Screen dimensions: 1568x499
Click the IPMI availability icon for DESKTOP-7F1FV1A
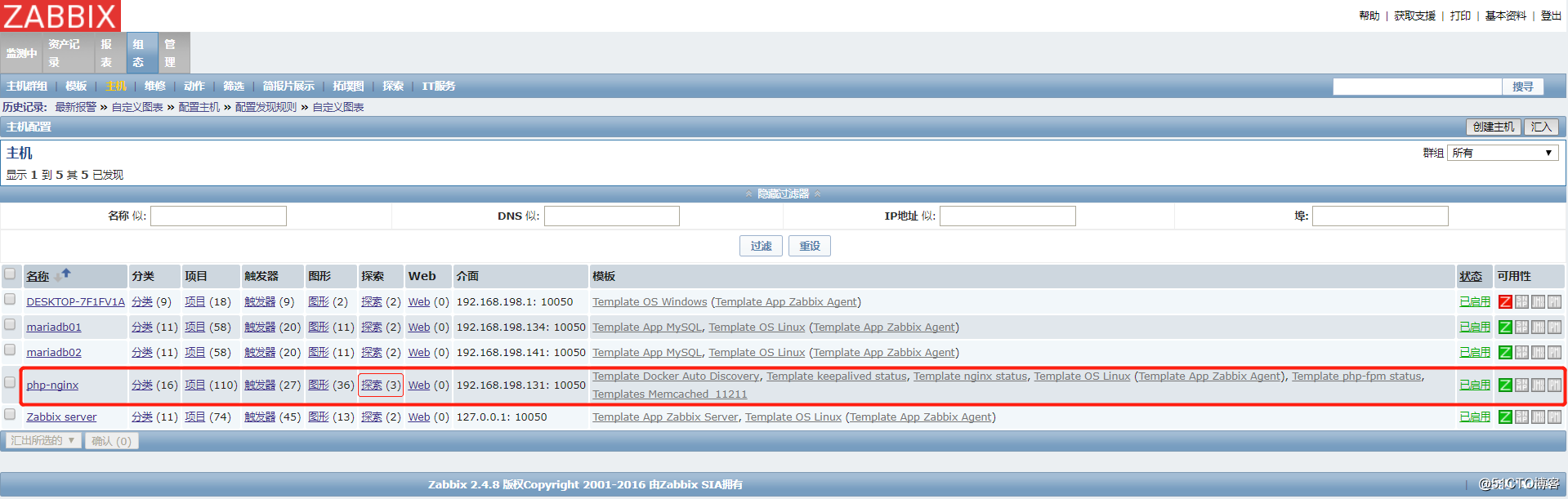click(1554, 302)
